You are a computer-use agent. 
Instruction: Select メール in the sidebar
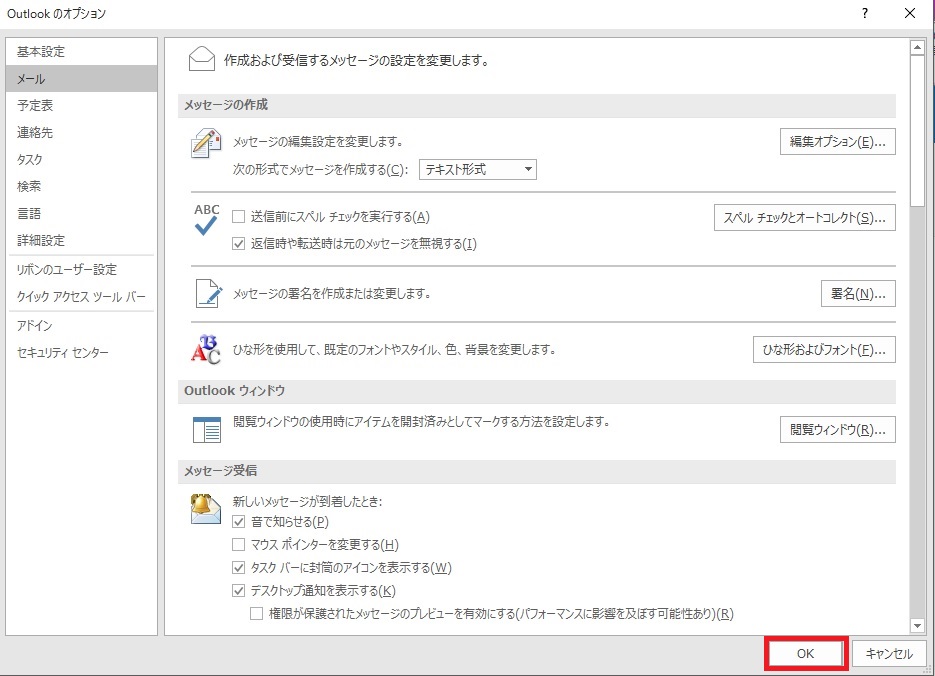pyautogui.click(x=82, y=79)
